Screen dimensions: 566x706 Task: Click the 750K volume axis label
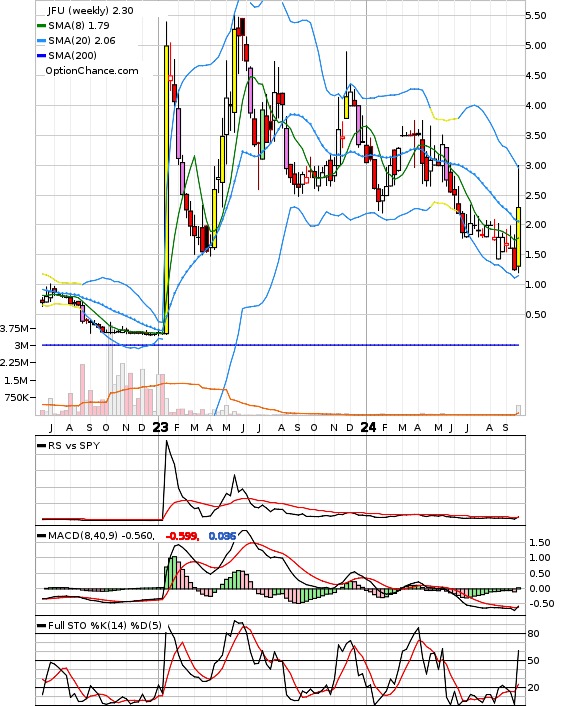[x=17, y=398]
